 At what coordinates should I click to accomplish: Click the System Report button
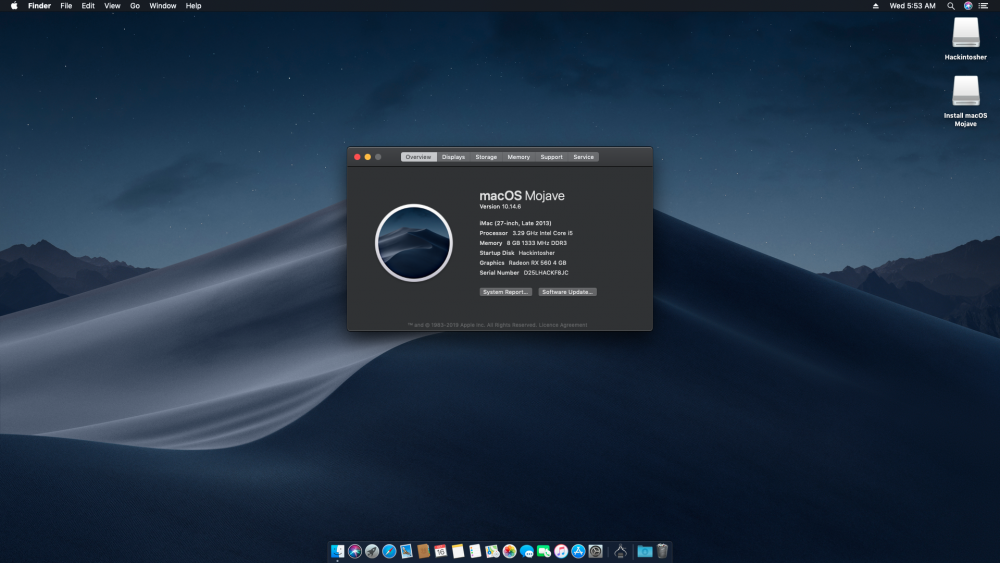tap(506, 292)
